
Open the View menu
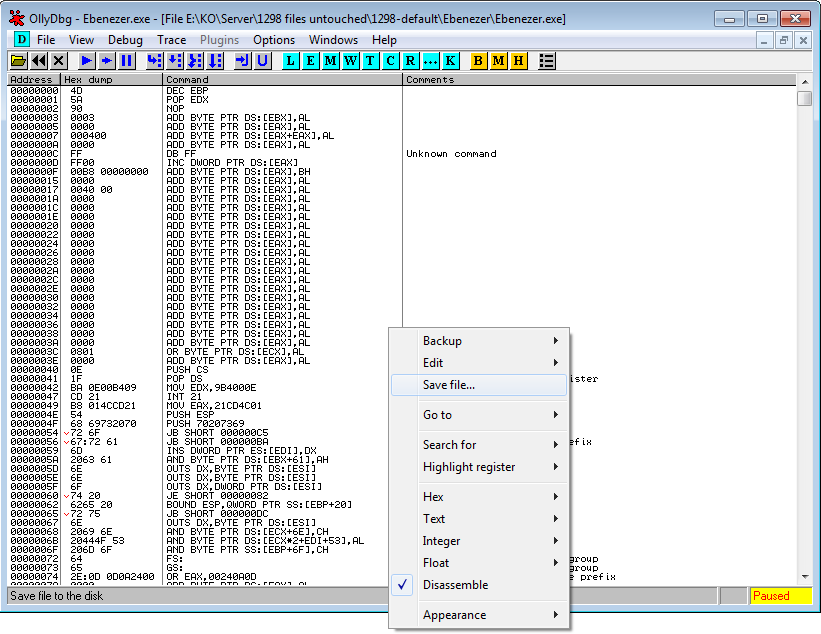pyautogui.click(x=81, y=40)
